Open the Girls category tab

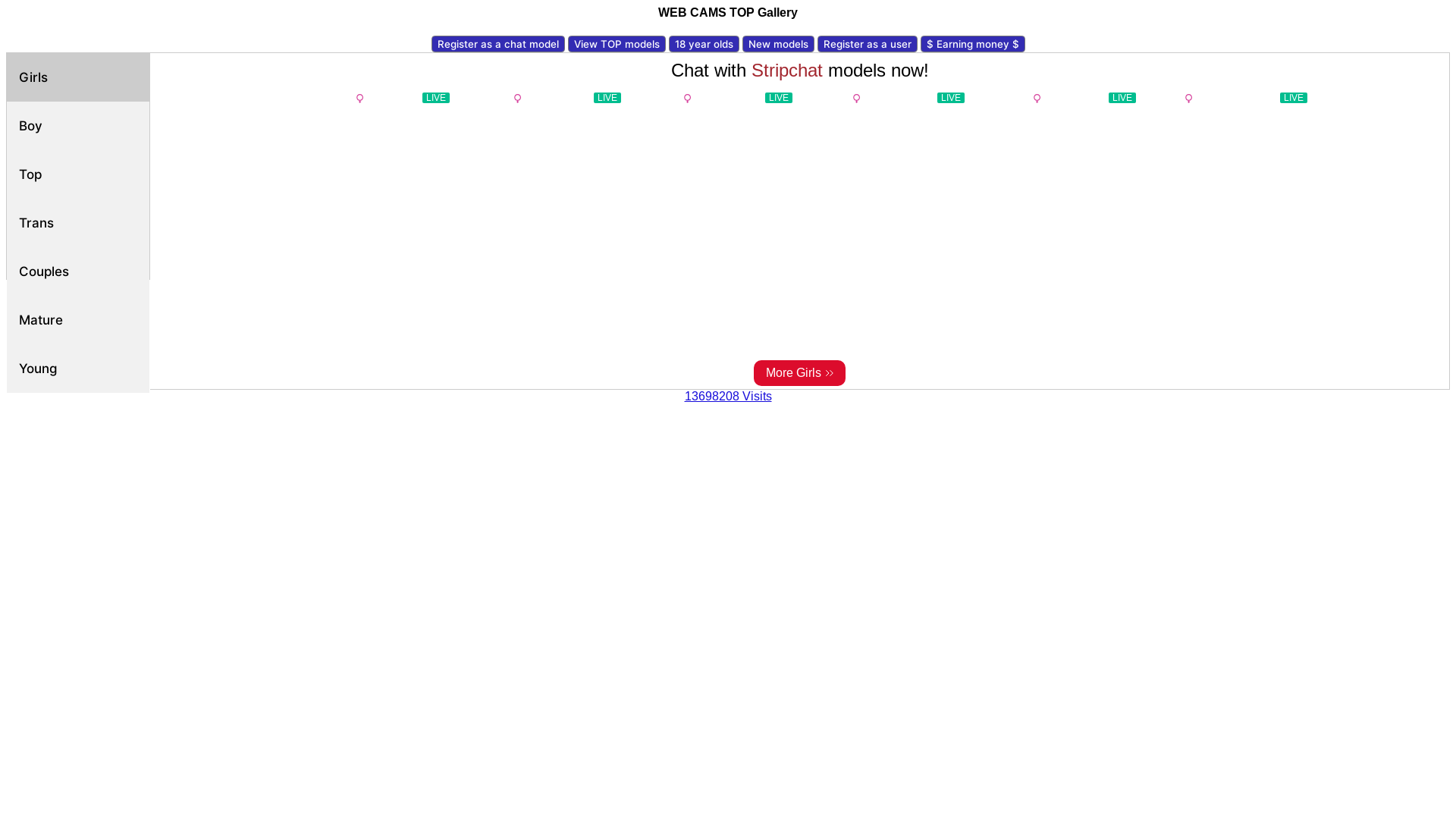[x=78, y=77]
